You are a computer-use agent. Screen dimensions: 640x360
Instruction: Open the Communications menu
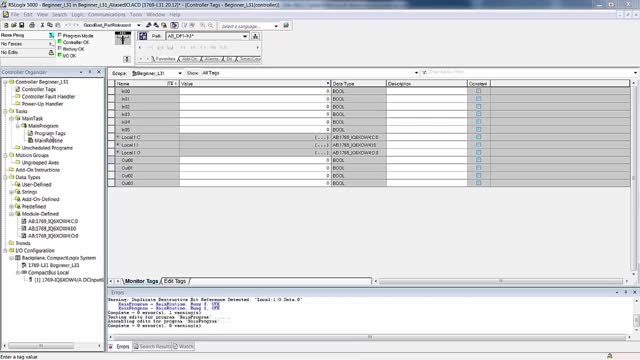tap(107, 15)
